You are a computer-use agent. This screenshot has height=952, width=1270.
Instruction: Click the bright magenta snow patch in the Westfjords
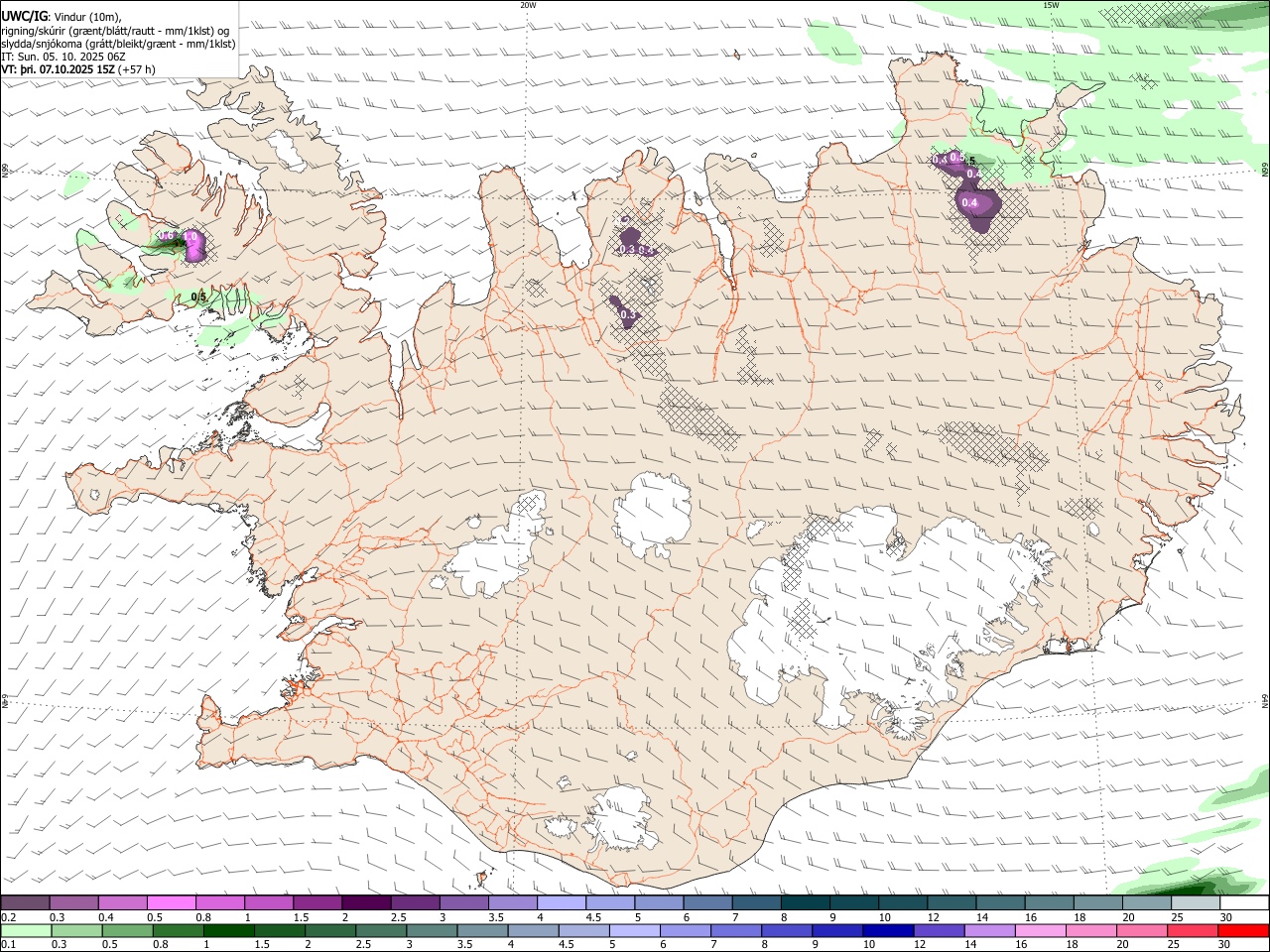pyautogui.click(x=193, y=244)
